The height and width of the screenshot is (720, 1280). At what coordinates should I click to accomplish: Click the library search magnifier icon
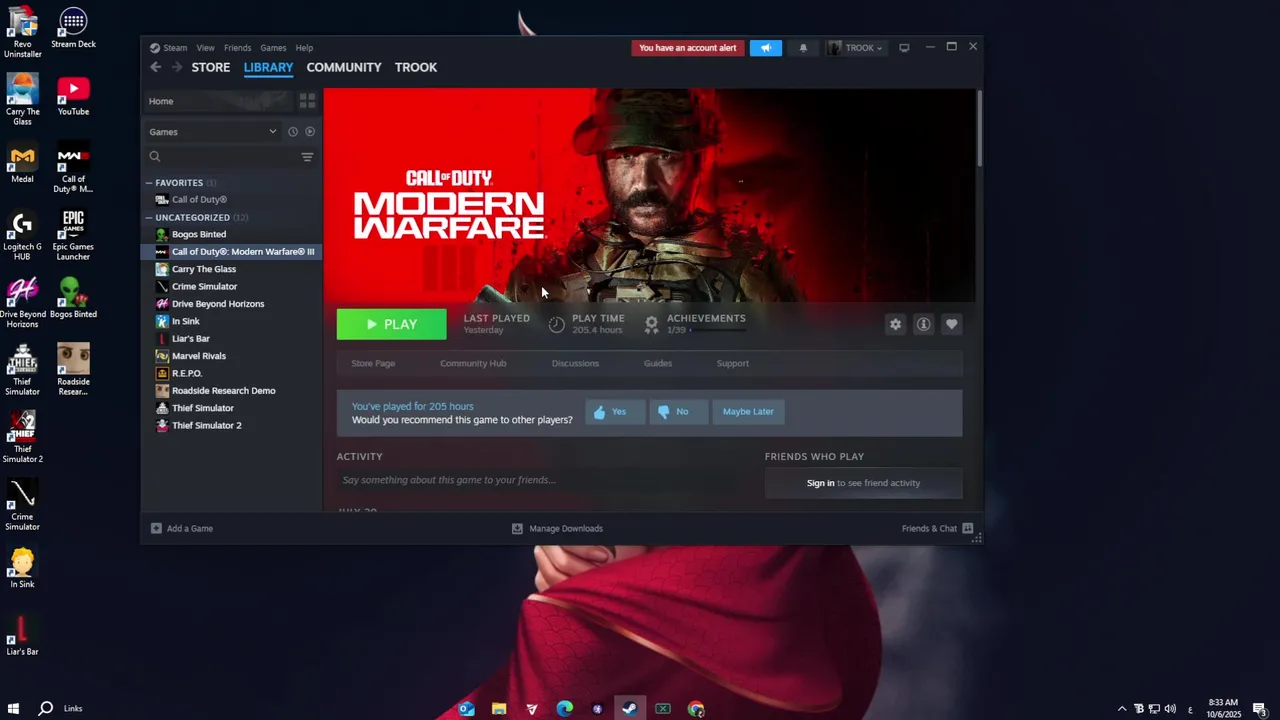tap(155, 157)
